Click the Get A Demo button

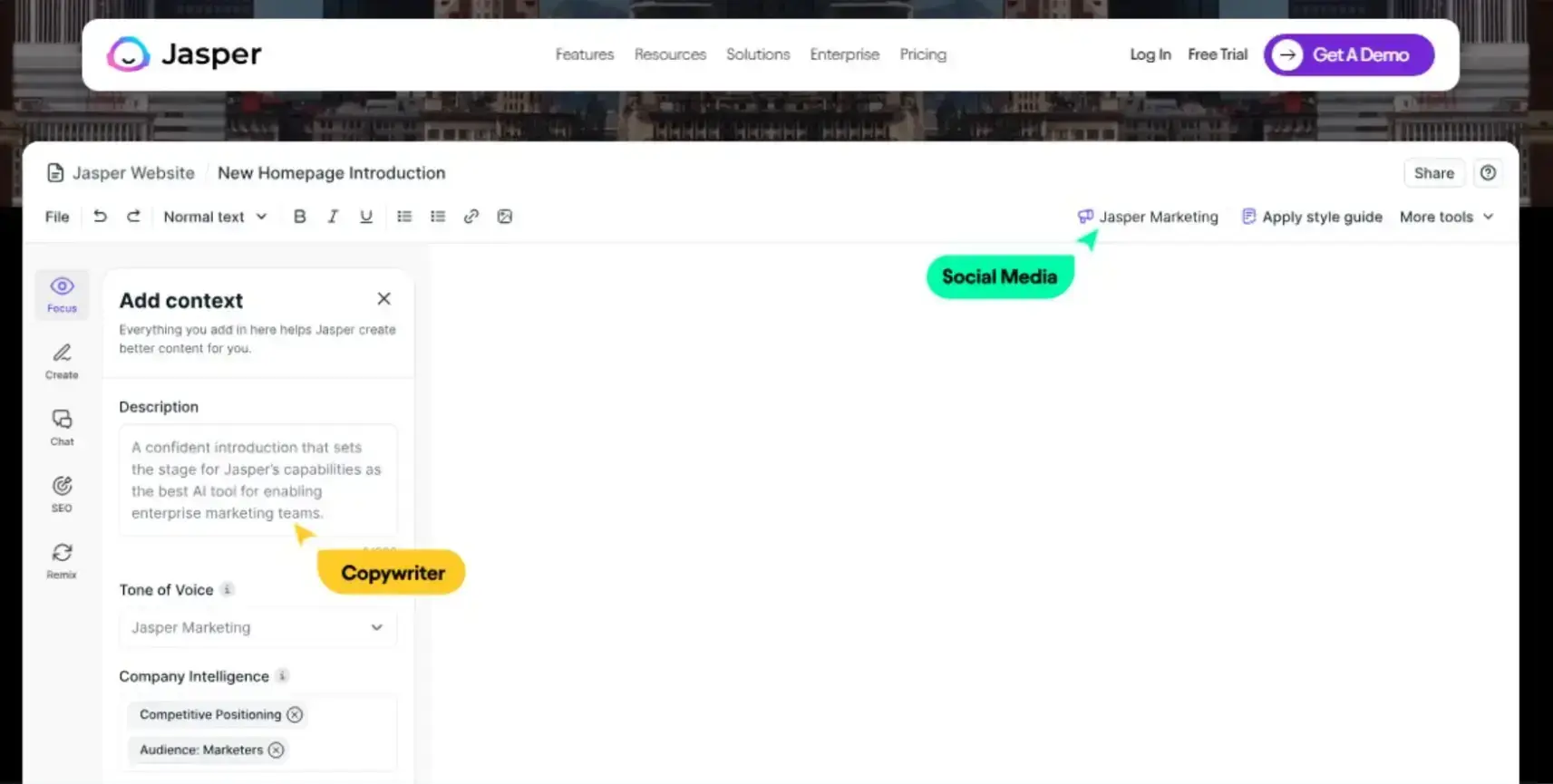tap(1348, 54)
